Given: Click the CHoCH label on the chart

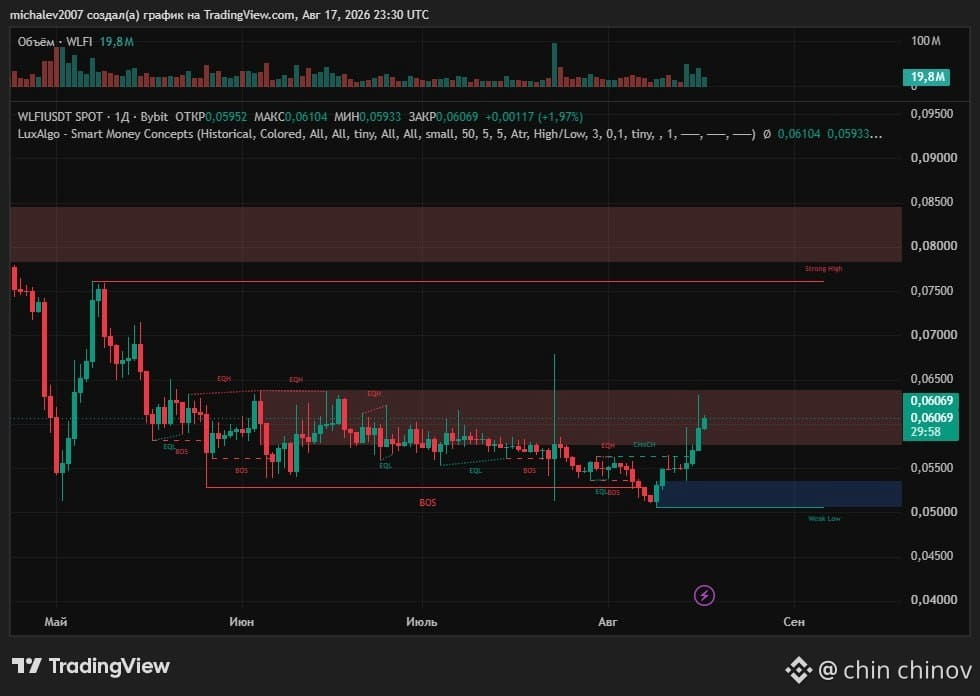Looking at the screenshot, I should [644, 445].
